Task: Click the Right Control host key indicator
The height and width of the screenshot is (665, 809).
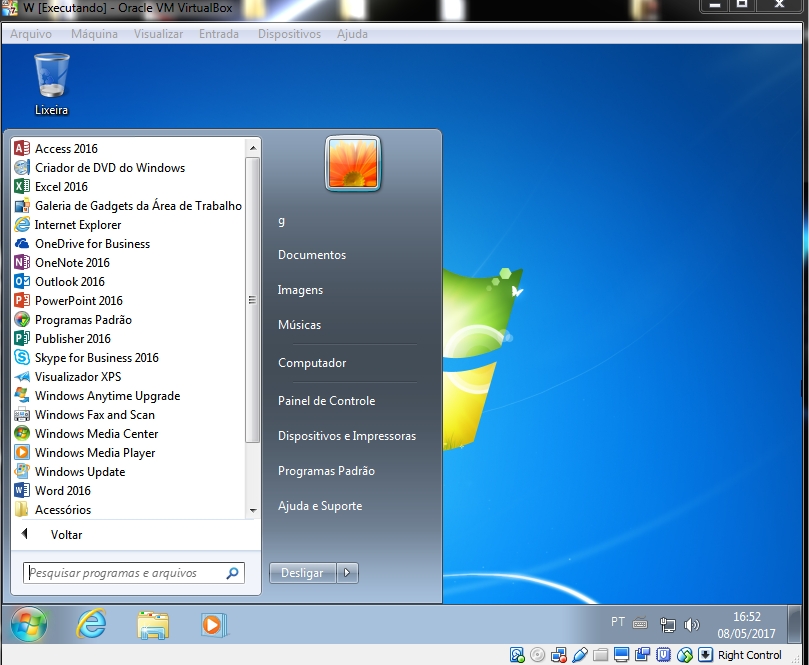Action: [750, 655]
